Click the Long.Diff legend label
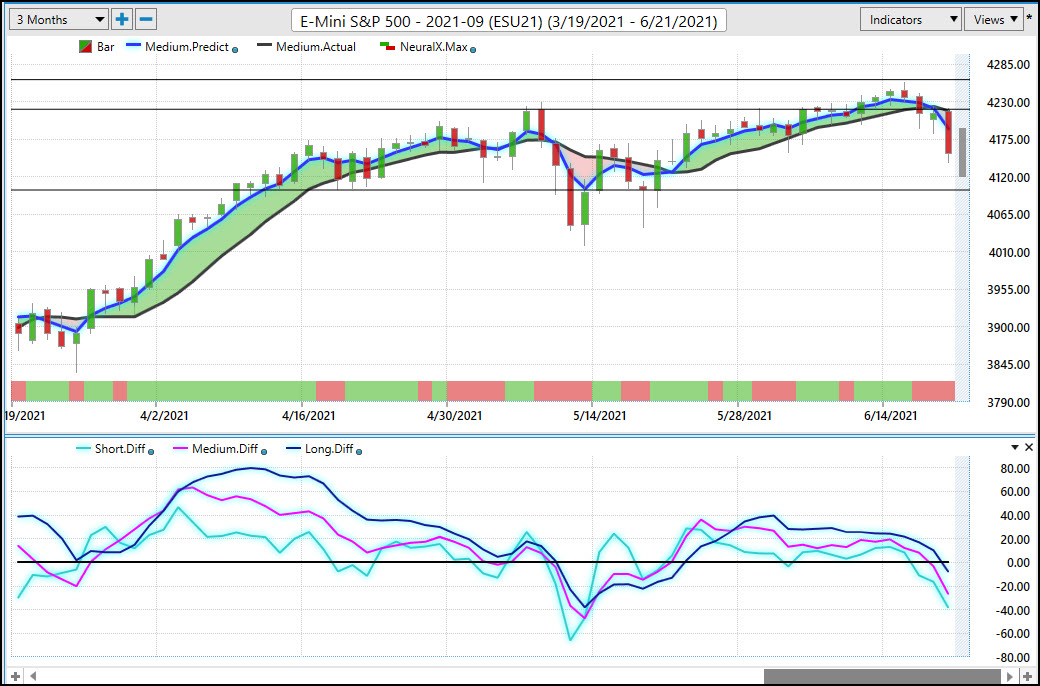This screenshot has height=686, width=1040. [x=329, y=449]
